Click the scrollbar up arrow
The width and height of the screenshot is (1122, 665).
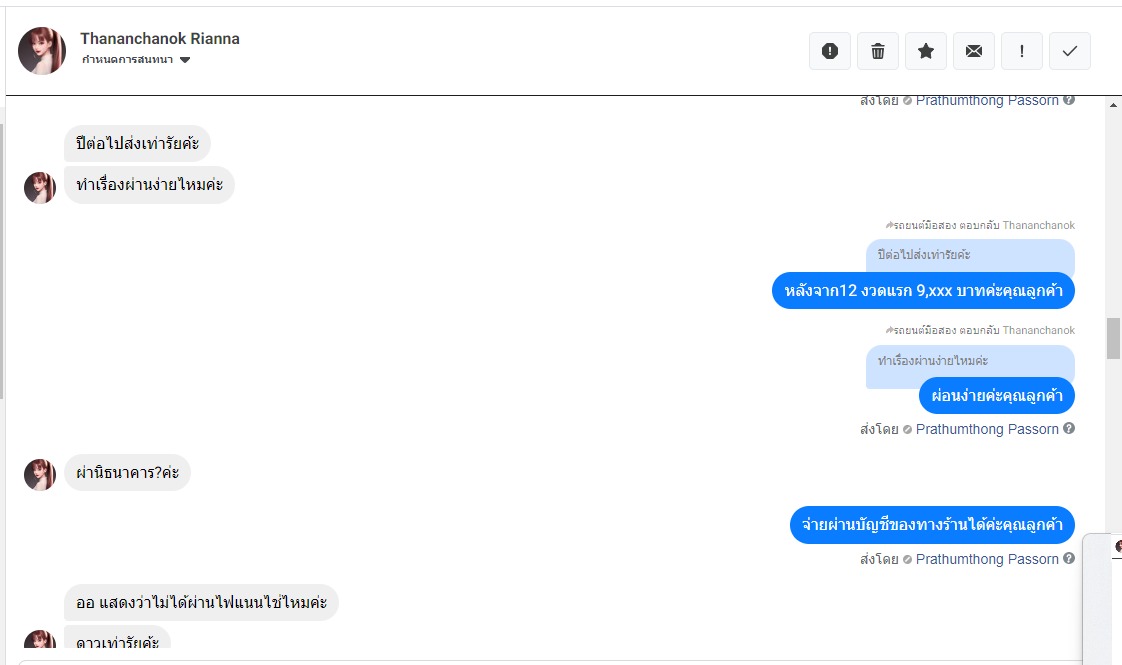coord(1113,103)
